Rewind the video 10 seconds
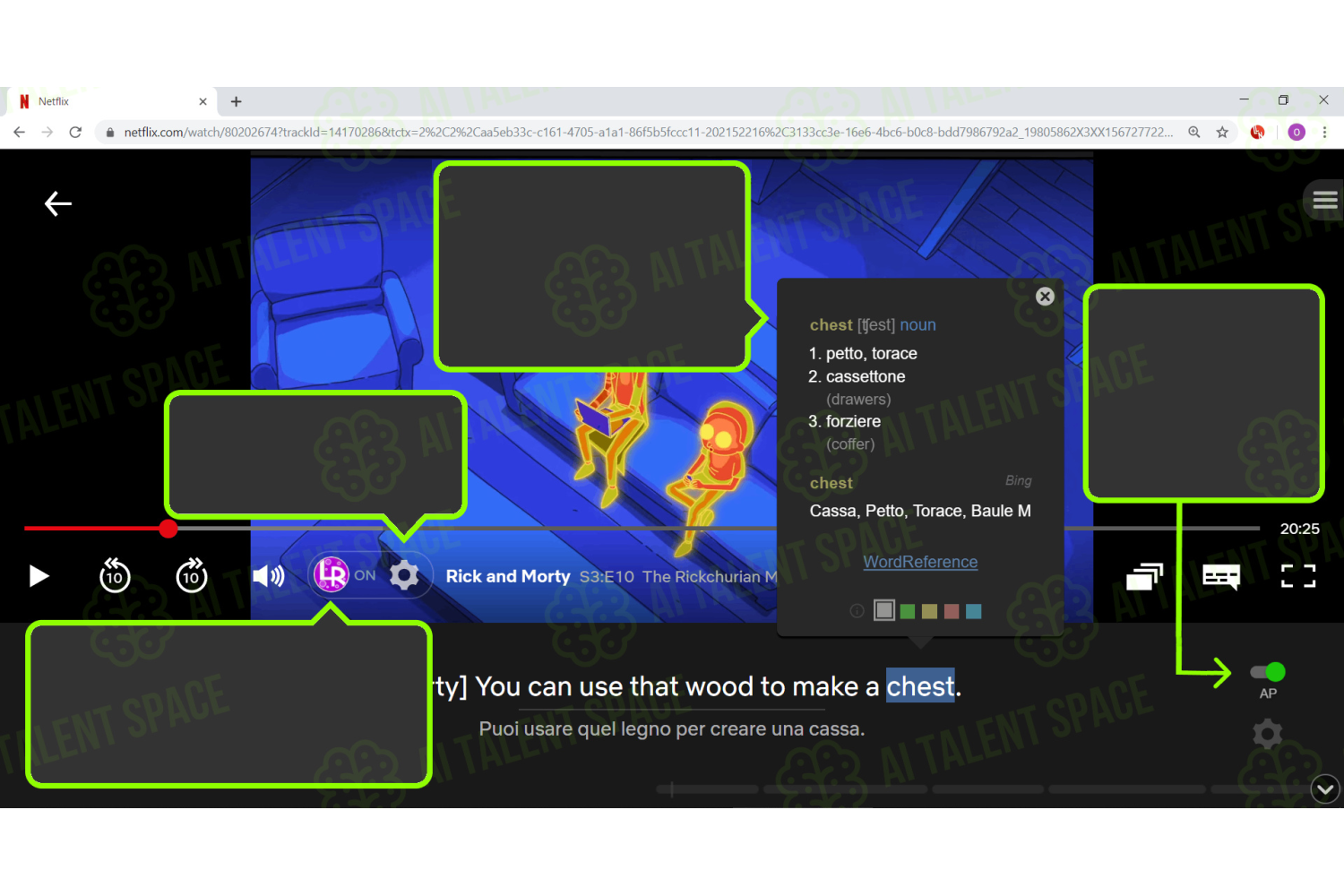1344x896 pixels. pos(115,576)
